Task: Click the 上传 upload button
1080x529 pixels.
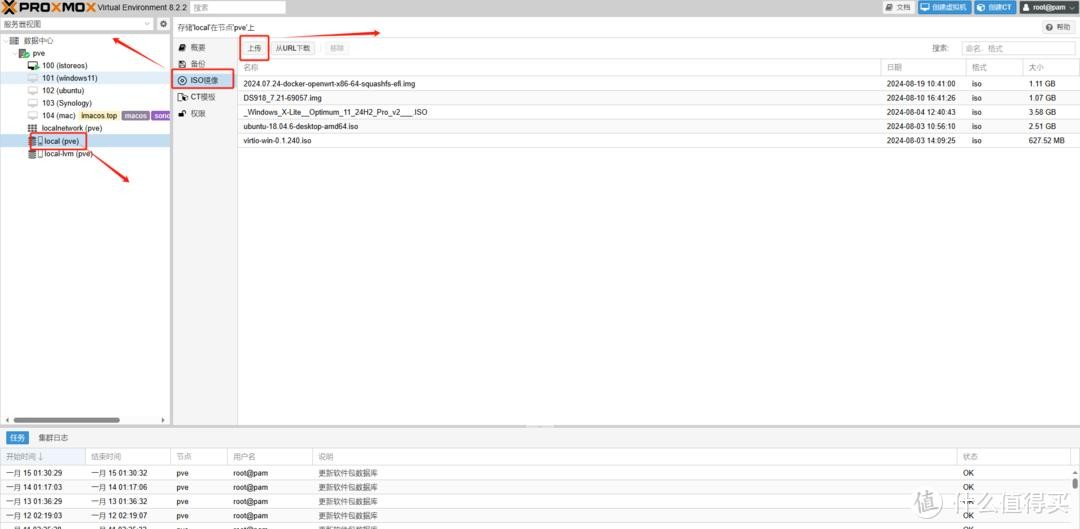Action: coord(254,48)
